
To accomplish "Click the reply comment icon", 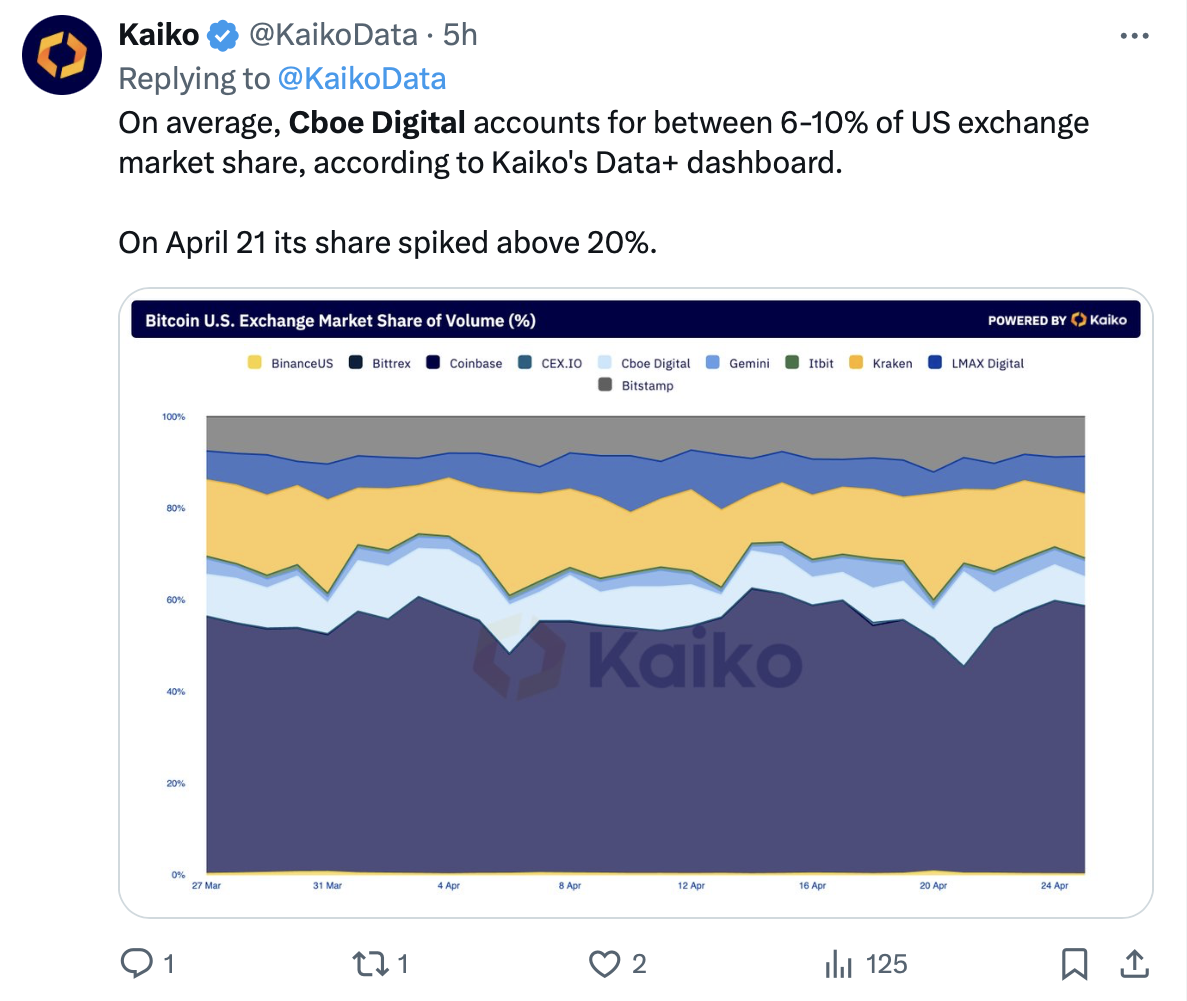I will pyautogui.click(x=135, y=964).
